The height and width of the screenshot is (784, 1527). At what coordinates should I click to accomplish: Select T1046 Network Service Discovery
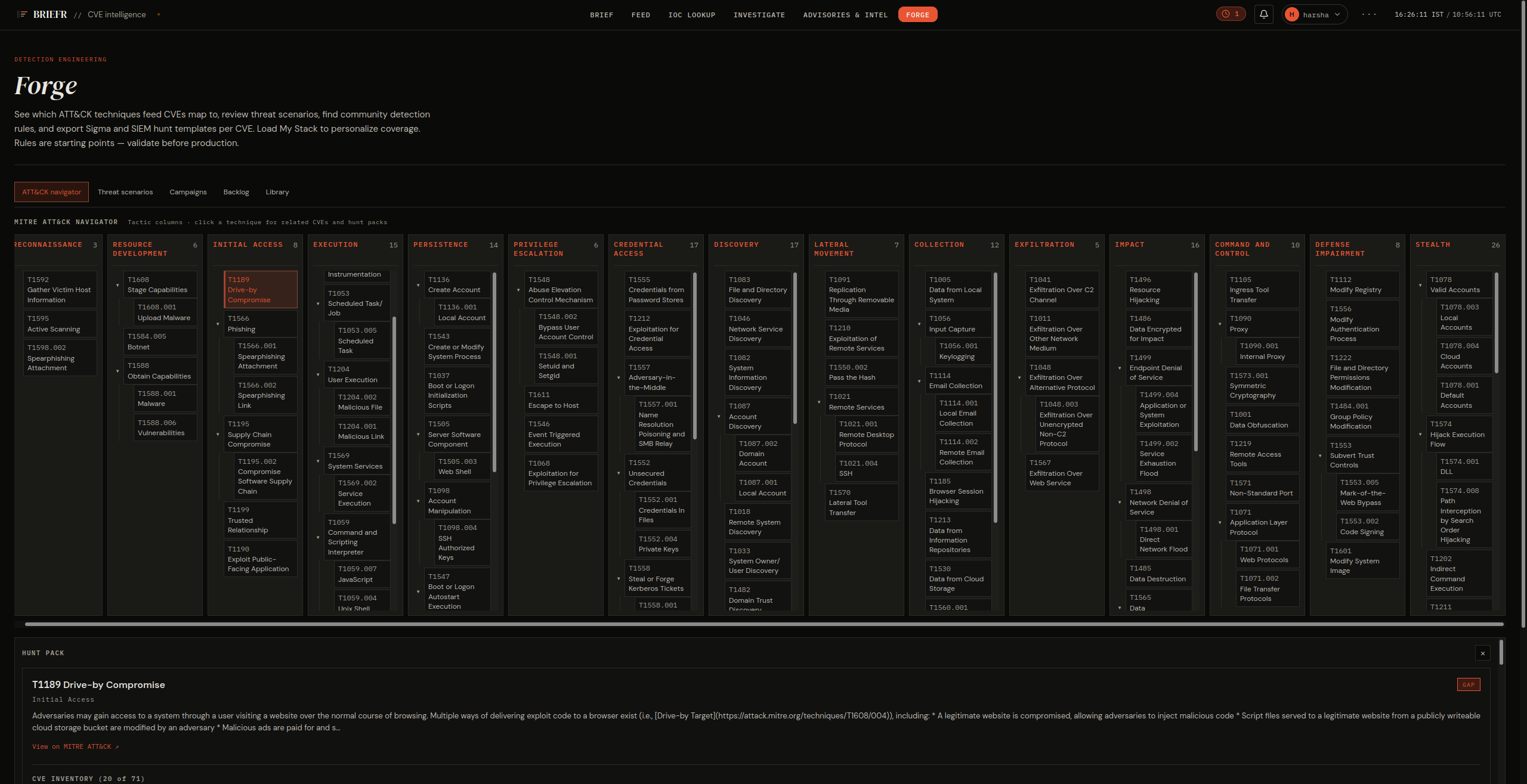tap(758, 329)
